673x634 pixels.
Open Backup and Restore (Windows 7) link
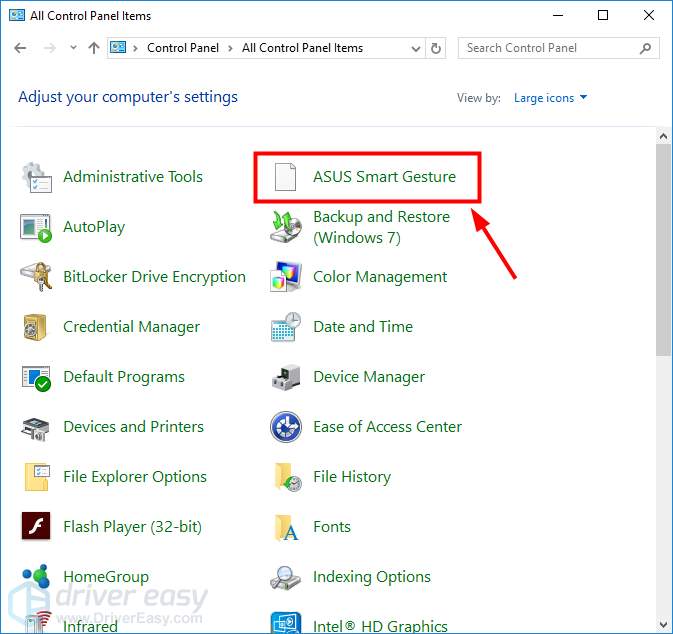pyautogui.click(x=381, y=227)
